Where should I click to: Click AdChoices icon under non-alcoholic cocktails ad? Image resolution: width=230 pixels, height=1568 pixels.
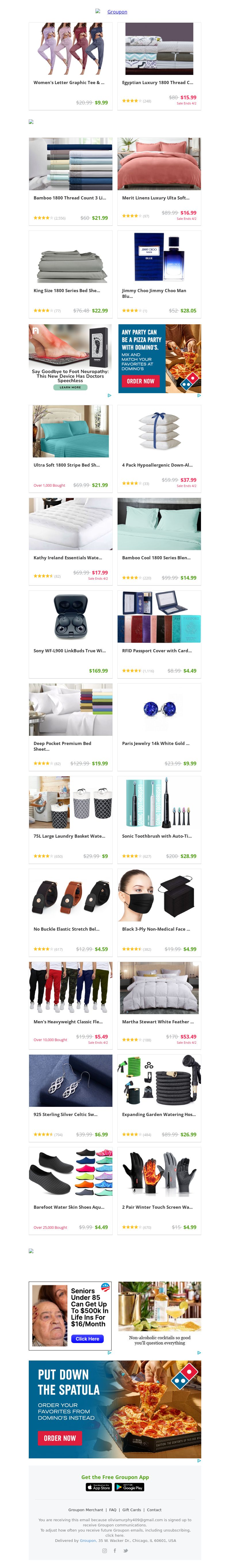tap(199, 1352)
